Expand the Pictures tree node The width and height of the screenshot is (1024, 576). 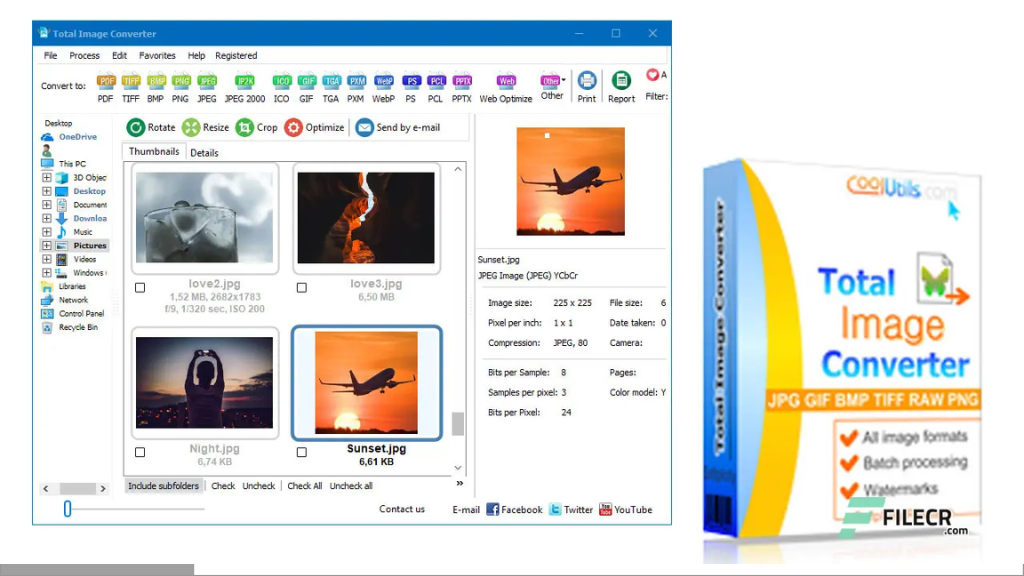click(46, 246)
